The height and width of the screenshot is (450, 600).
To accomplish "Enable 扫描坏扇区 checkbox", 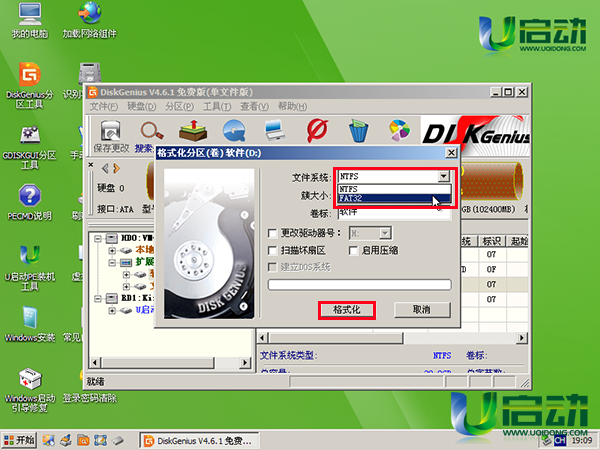I will [x=272, y=251].
